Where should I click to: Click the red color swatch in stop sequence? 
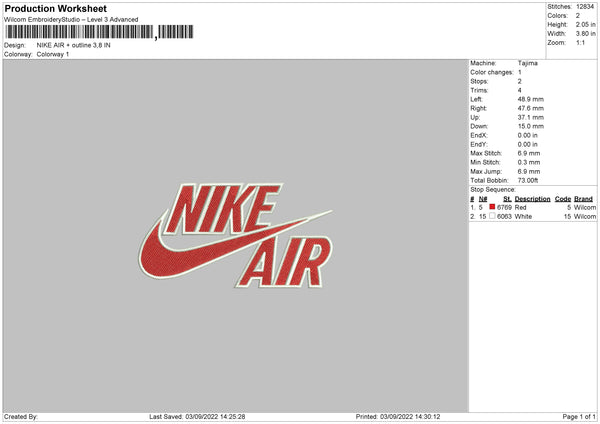pos(492,207)
